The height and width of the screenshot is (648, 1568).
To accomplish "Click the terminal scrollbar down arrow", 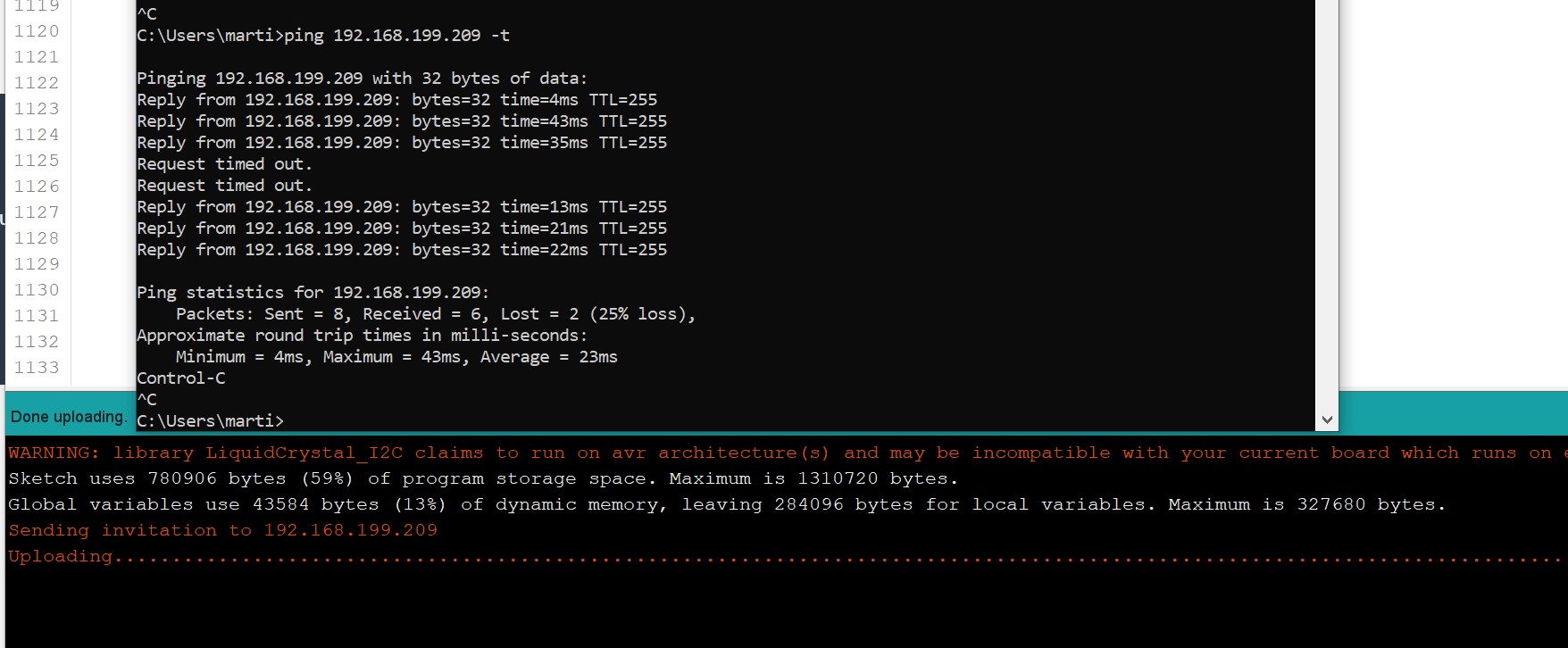I will [1326, 420].
